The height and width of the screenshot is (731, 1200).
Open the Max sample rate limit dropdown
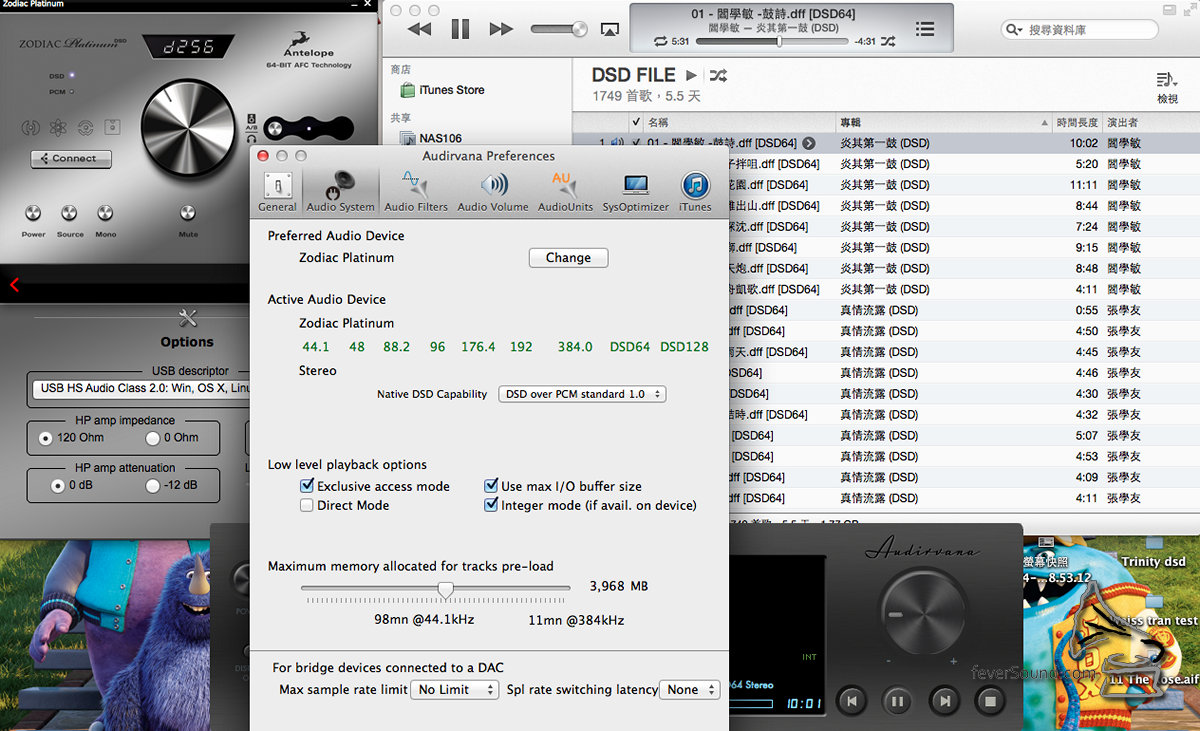pos(455,690)
